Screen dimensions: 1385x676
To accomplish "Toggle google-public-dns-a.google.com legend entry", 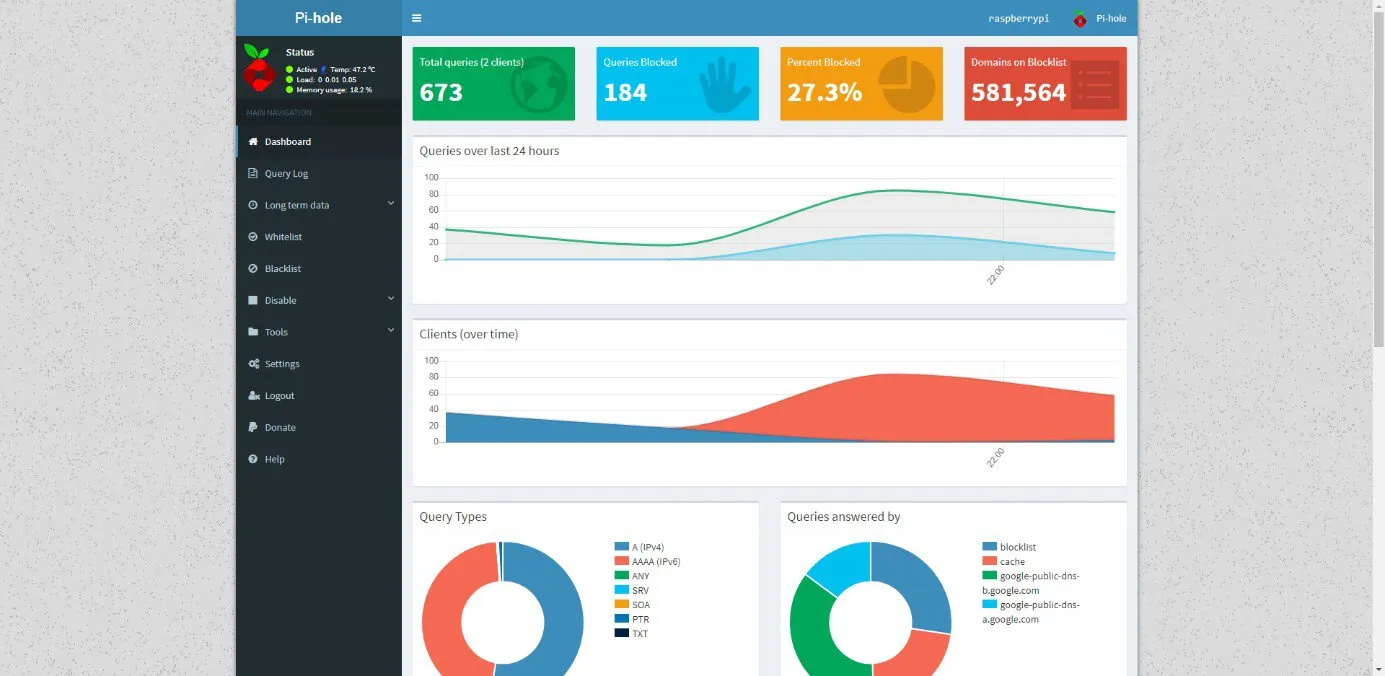I will point(1031,612).
